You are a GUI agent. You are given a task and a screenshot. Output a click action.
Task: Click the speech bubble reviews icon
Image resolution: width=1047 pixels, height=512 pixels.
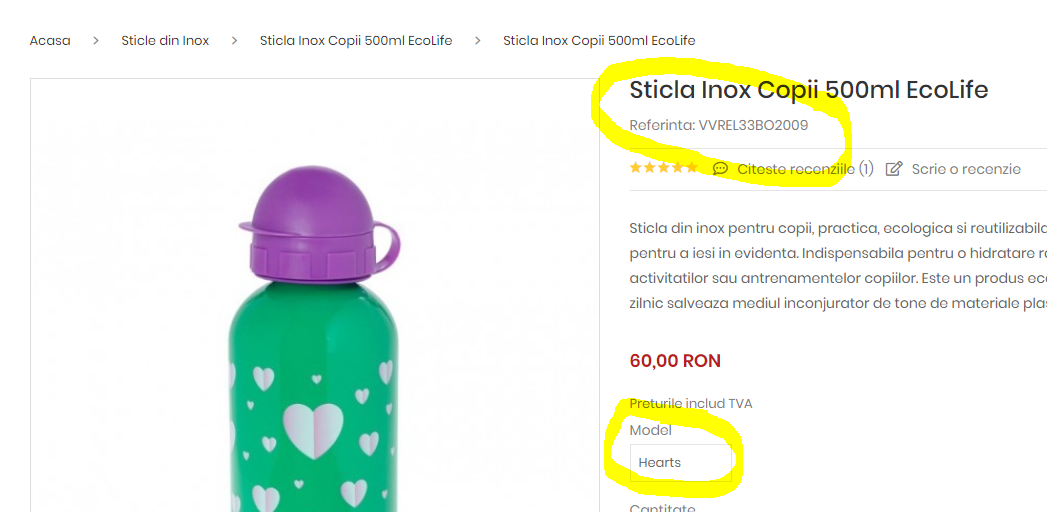click(720, 169)
